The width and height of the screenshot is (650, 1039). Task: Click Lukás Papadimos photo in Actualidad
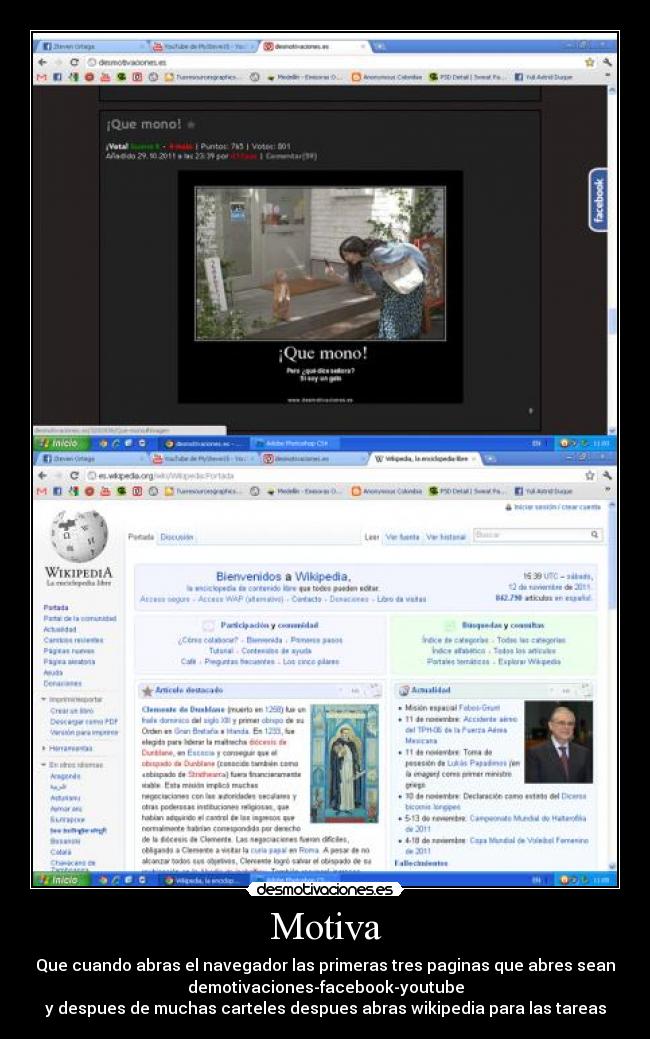click(558, 742)
